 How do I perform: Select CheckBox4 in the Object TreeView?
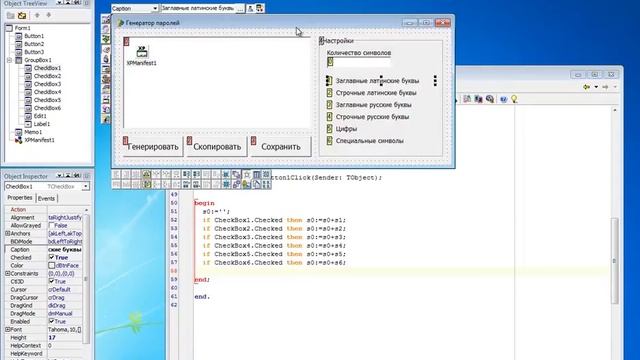[x=47, y=92]
